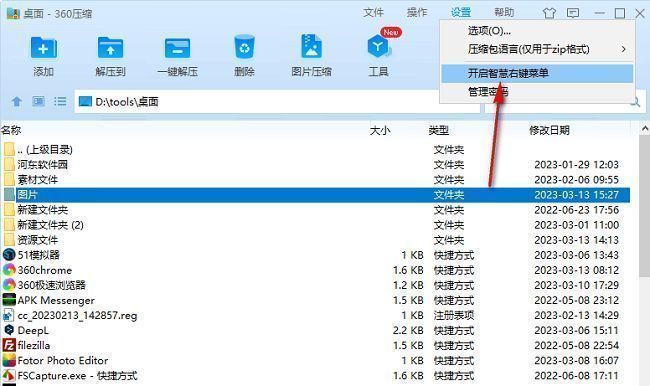Click the 360极速浏览器 shortcut icon
Screen dimensions: 650x386
pos(9,285)
